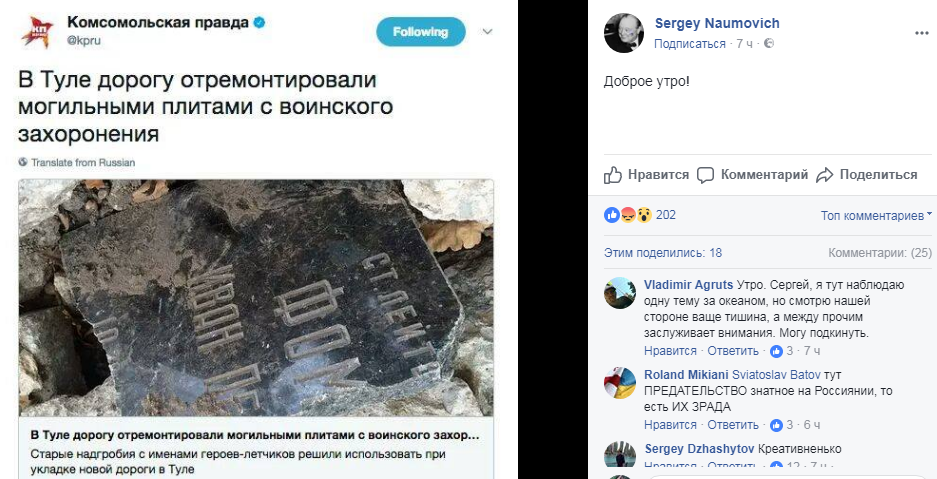Click the Sergey Naumovich name link

point(717,23)
